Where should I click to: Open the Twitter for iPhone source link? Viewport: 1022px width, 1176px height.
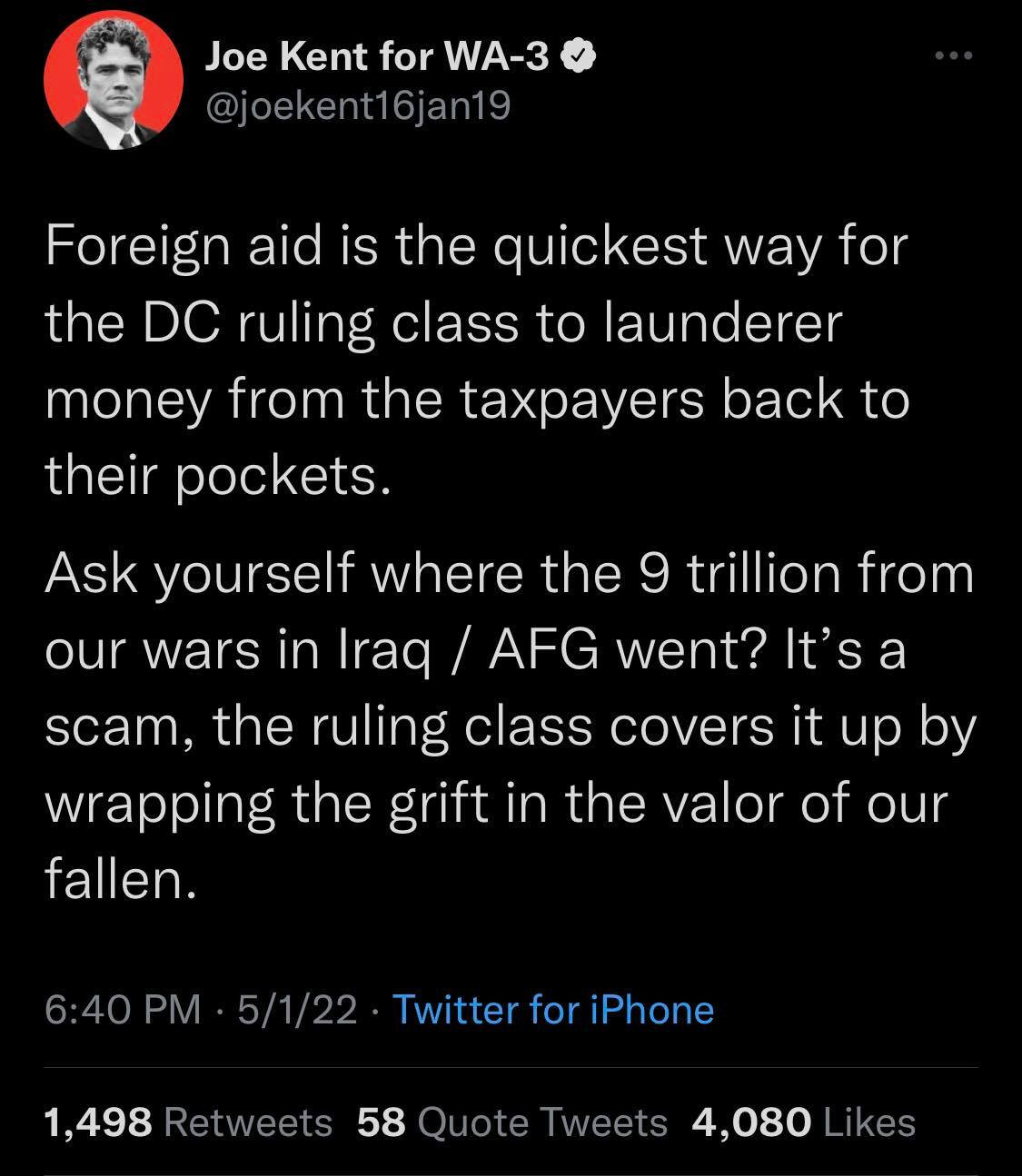[552, 1009]
